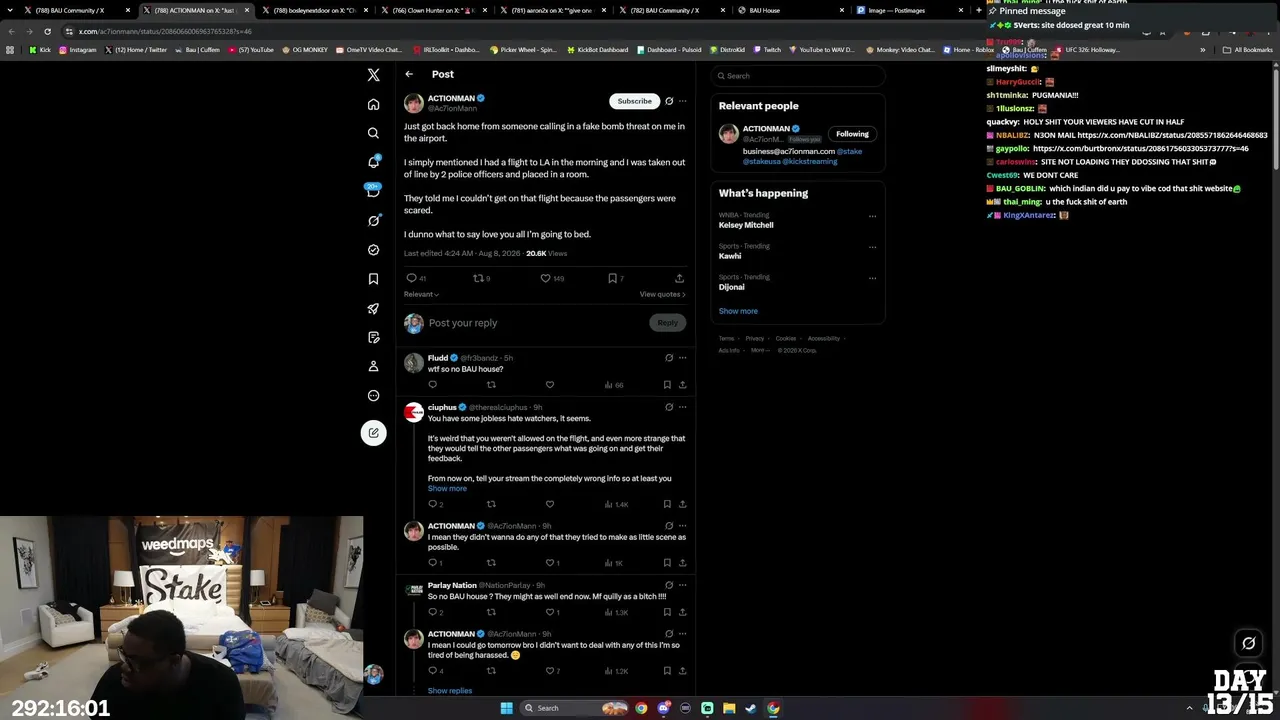1280x720 pixels.
Task: Open gaypollo's x.com burtbronx link in chat
Action: tap(1140, 148)
